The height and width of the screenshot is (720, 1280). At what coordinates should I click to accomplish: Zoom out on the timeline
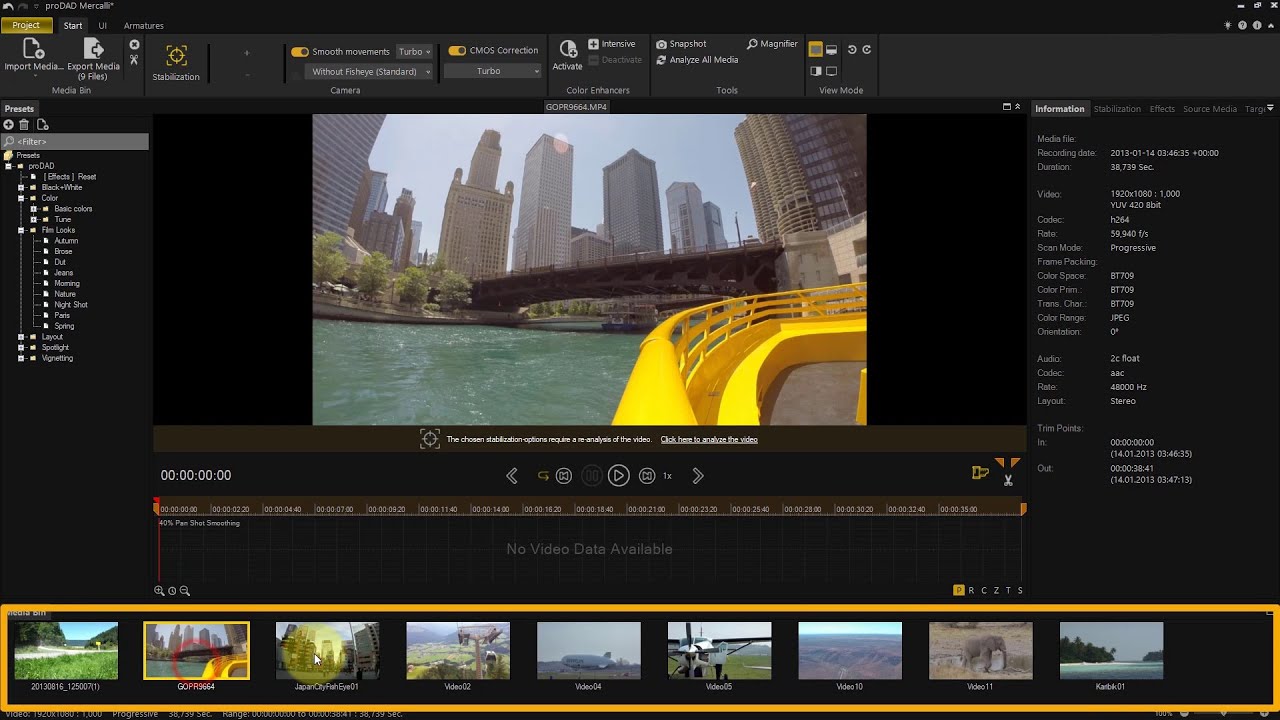click(185, 591)
